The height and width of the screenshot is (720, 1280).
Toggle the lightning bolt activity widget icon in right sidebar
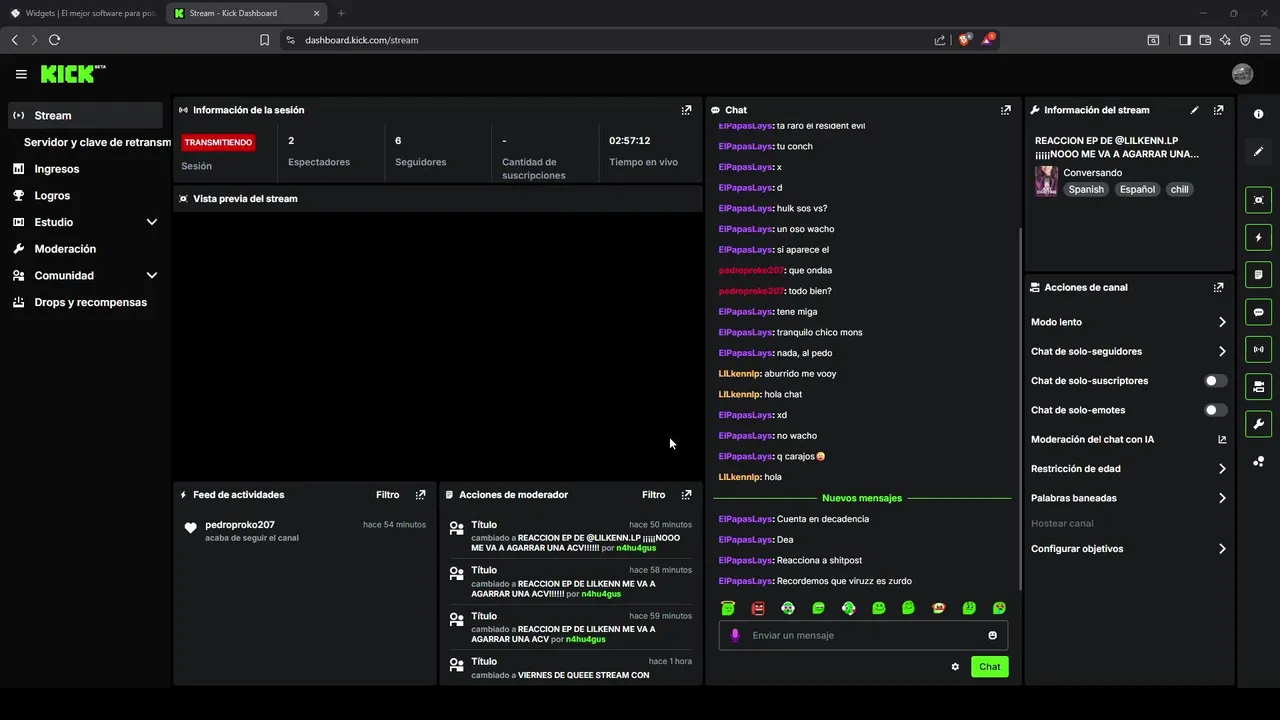1258,238
